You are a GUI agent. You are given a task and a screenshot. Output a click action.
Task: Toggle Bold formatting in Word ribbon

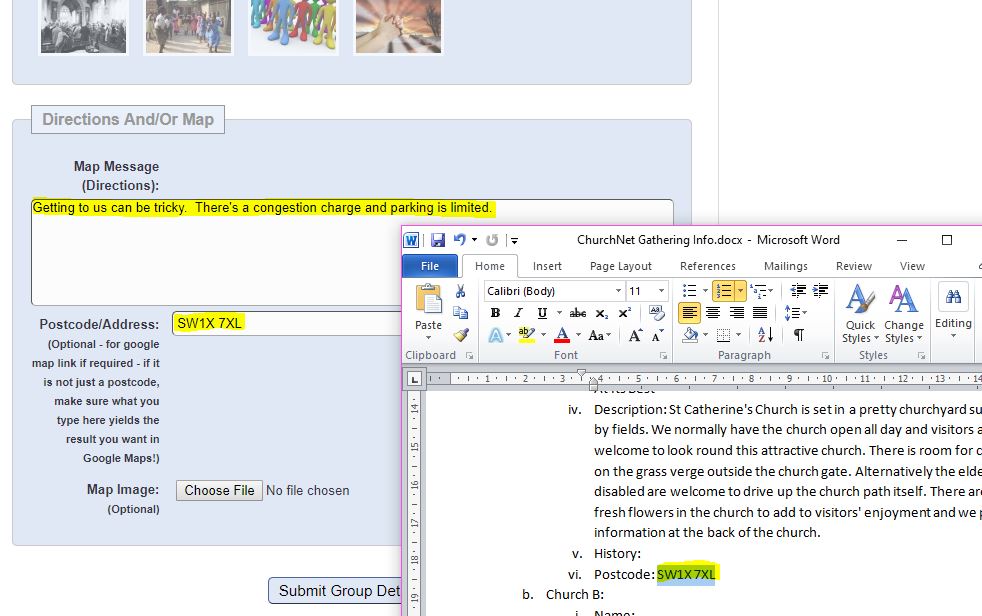click(495, 313)
